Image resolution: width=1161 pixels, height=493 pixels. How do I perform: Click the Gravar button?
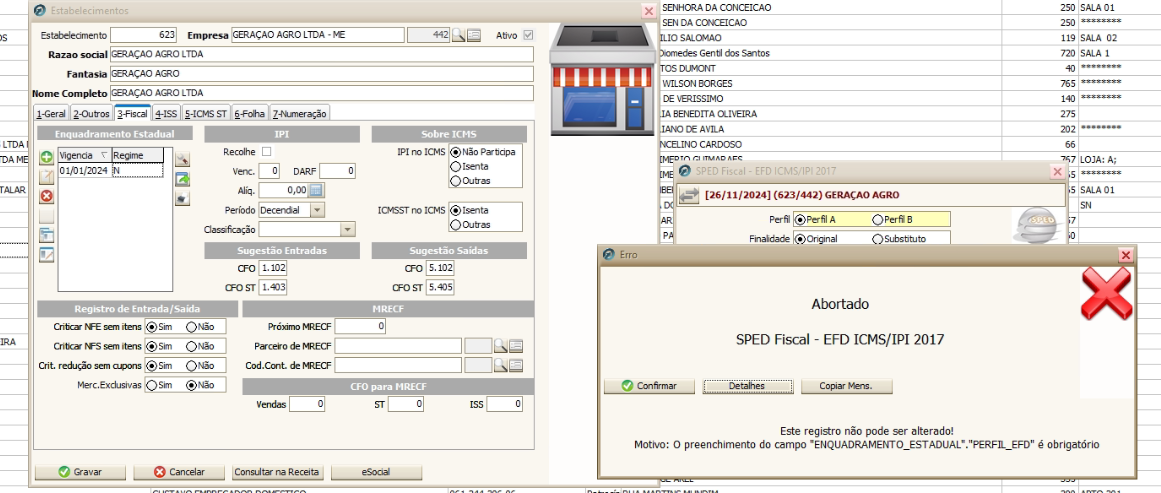(x=80, y=472)
